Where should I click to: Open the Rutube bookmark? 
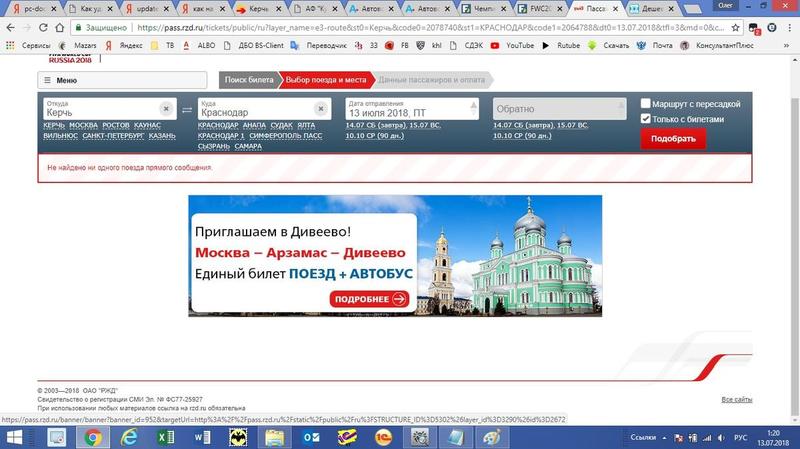[561, 45]
